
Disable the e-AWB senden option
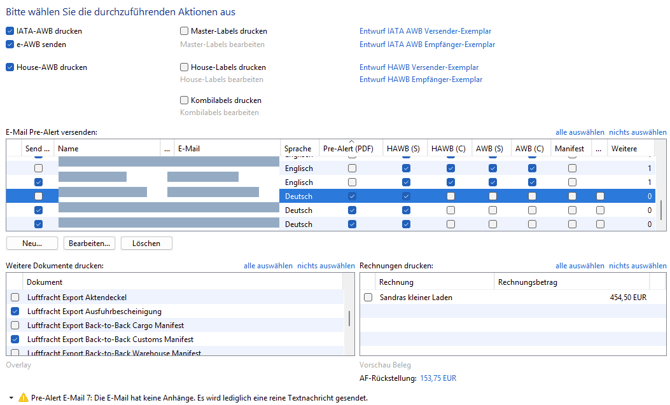pos(10,45)
